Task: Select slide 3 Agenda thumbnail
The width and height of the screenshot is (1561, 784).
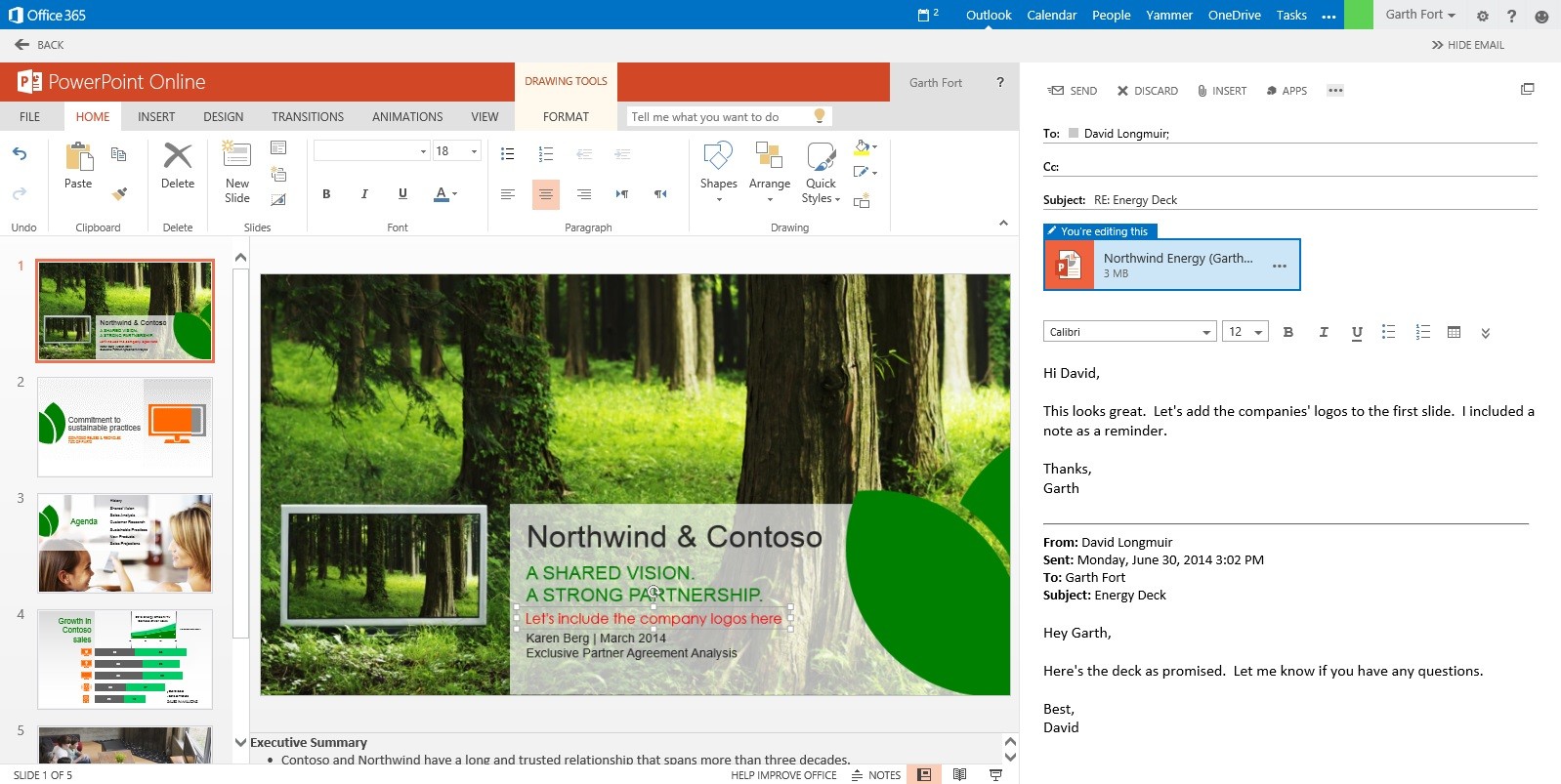Action: click(125, 543)
